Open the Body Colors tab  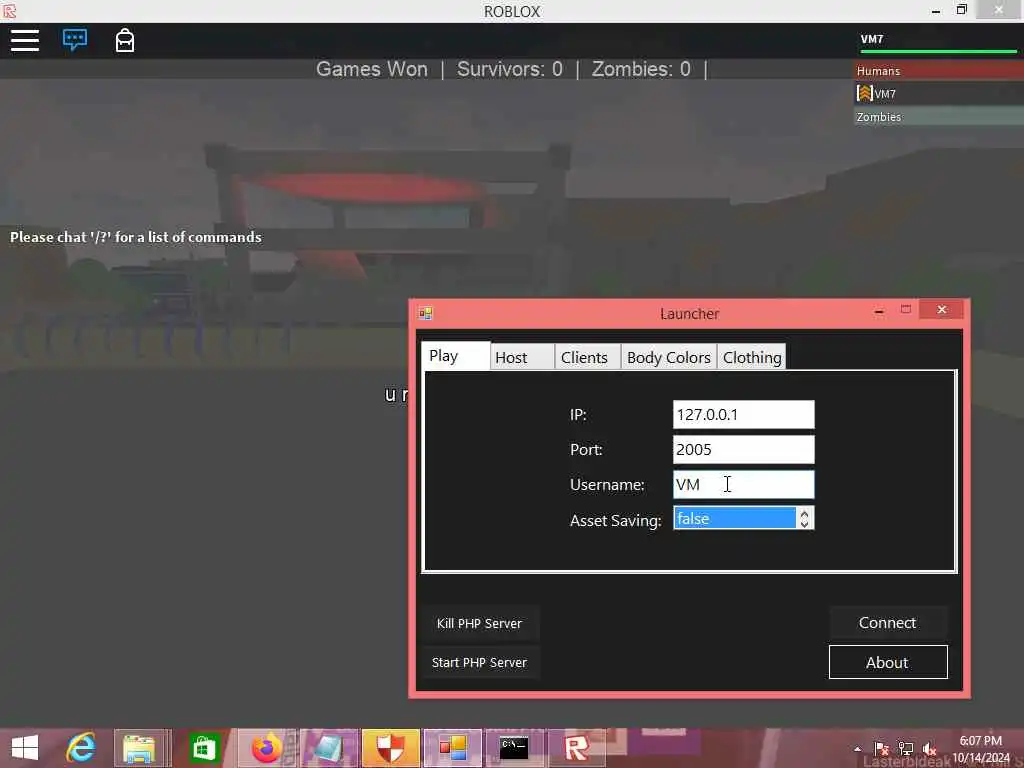click(669, 357)
